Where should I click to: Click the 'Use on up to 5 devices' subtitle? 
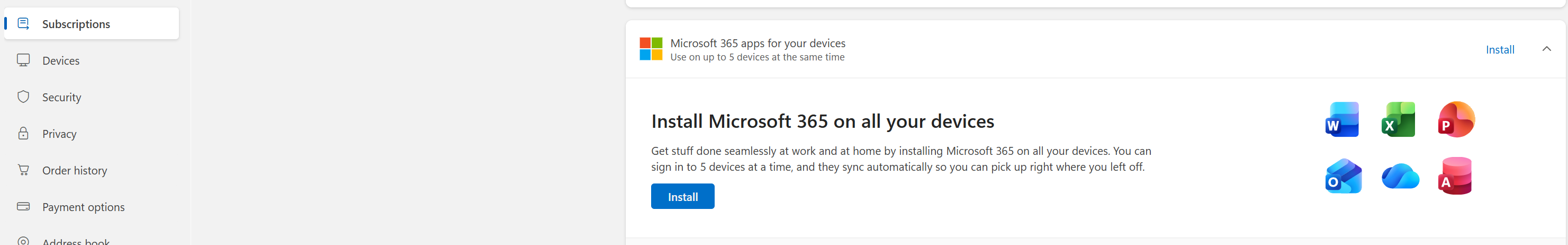pyautogui.click(x=756, y=57)
